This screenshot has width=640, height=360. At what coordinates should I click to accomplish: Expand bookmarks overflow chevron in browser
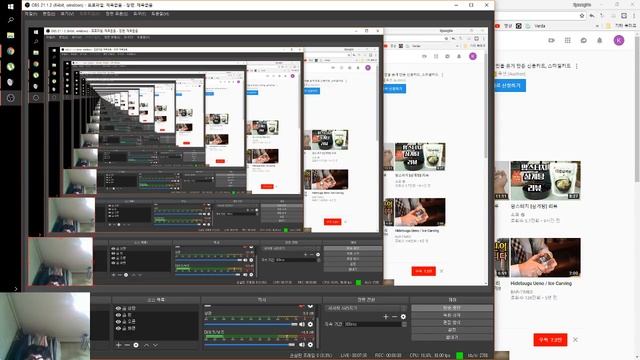(598, 26)
